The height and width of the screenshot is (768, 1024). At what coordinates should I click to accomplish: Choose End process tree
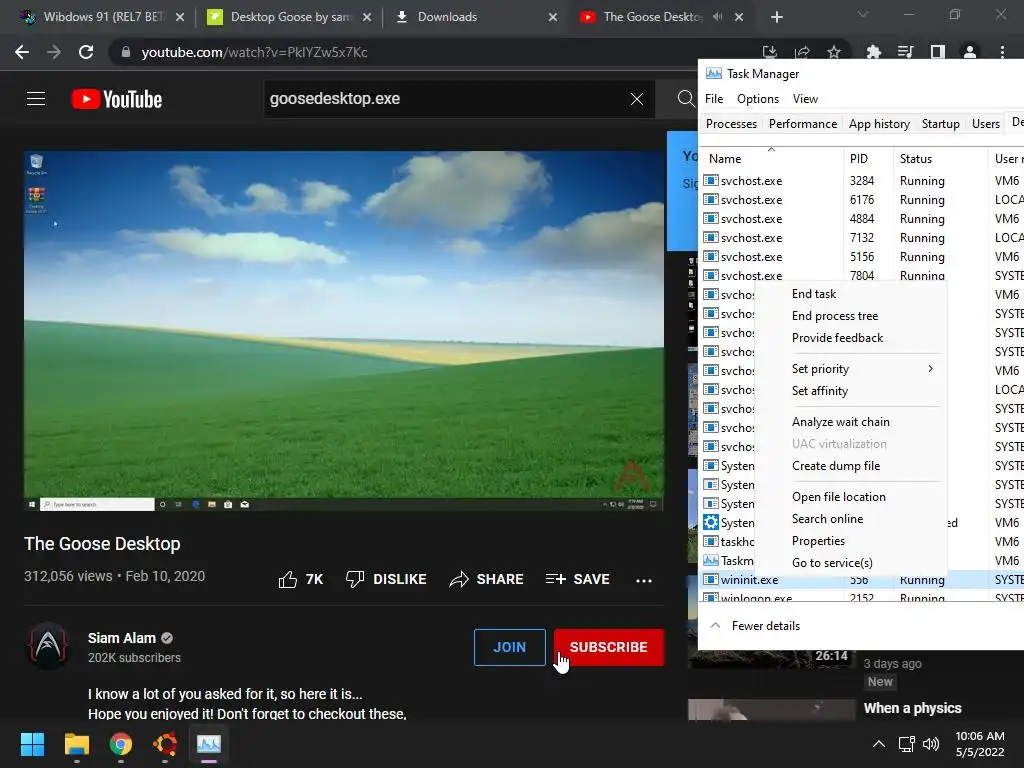point(835,316)
